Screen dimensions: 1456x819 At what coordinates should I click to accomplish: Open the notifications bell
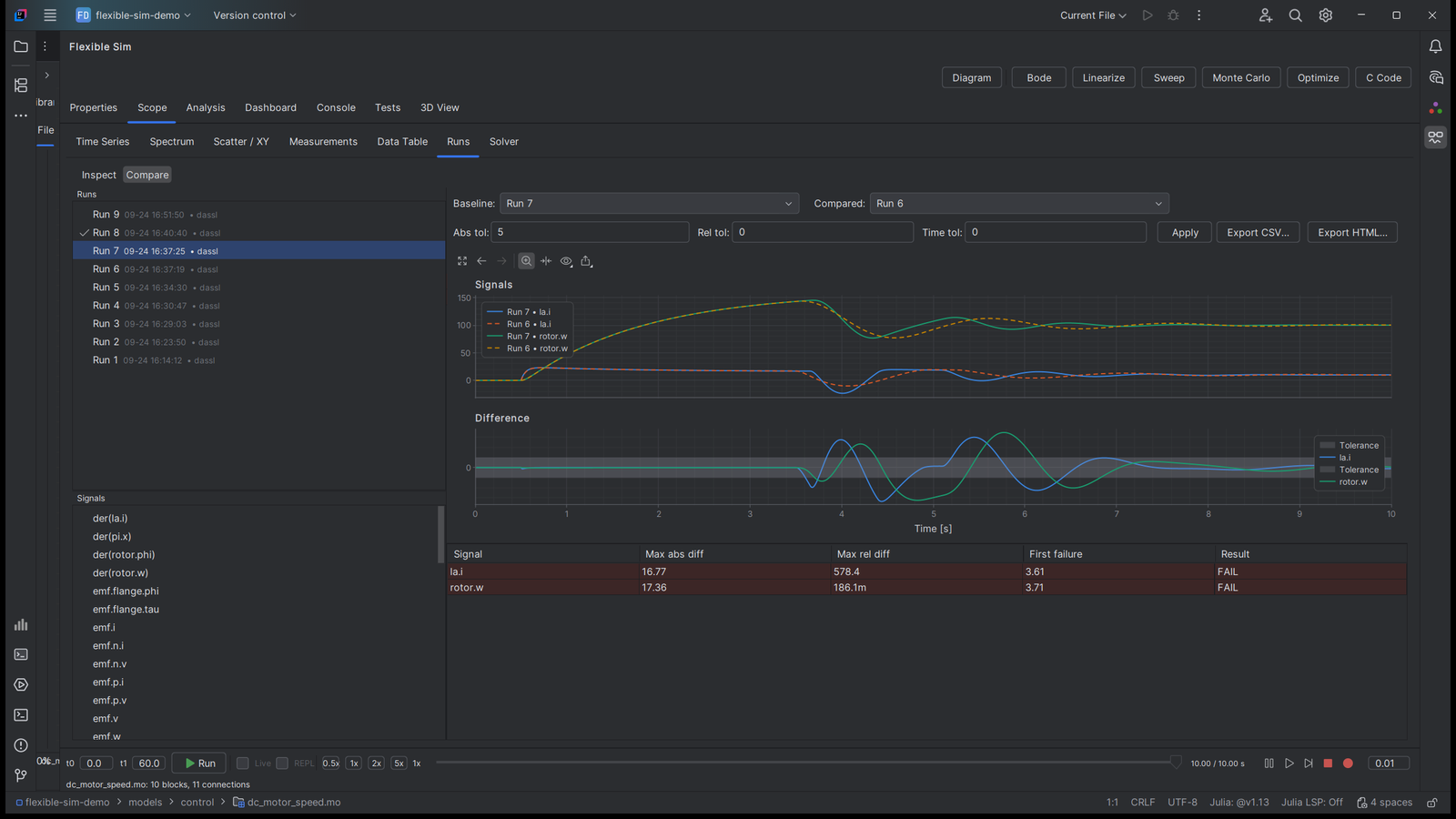pos(1435,46)
